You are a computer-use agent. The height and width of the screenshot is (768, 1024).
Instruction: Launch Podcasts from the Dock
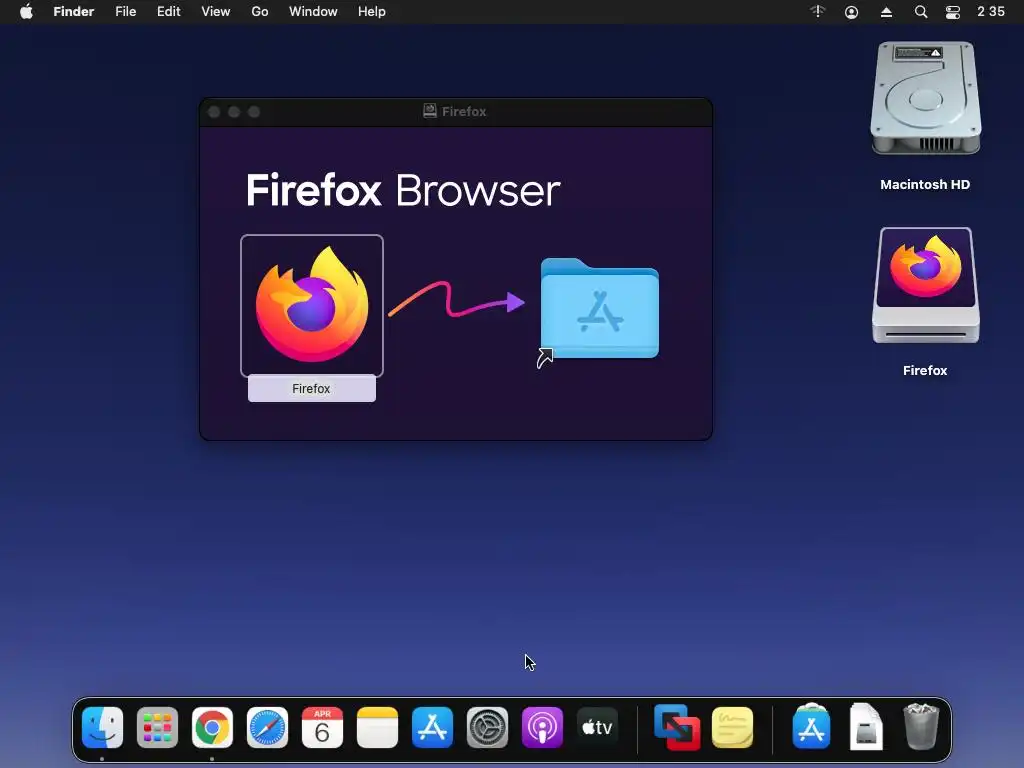[x=542, y=727]
